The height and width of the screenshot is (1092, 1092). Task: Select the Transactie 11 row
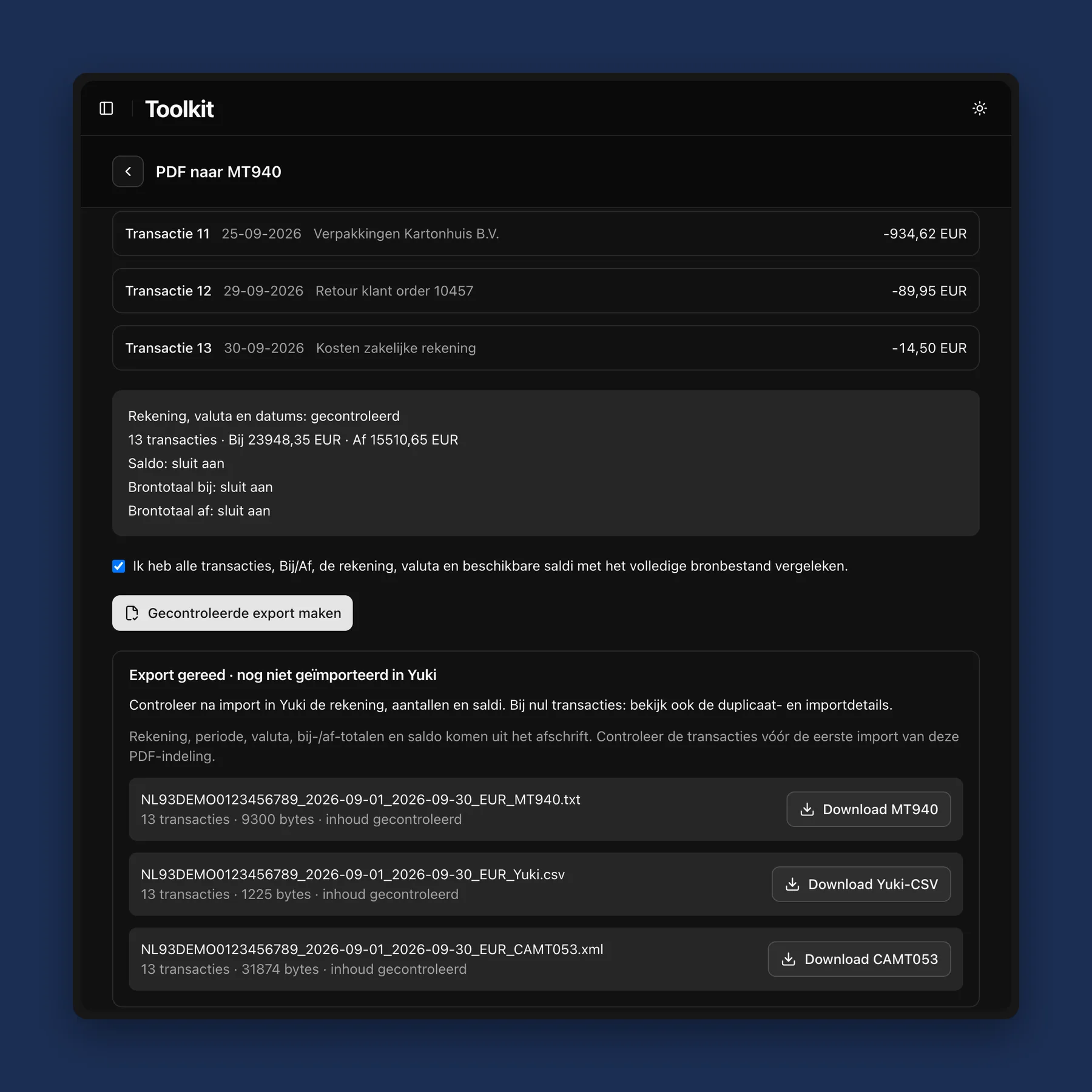point(545,234)
